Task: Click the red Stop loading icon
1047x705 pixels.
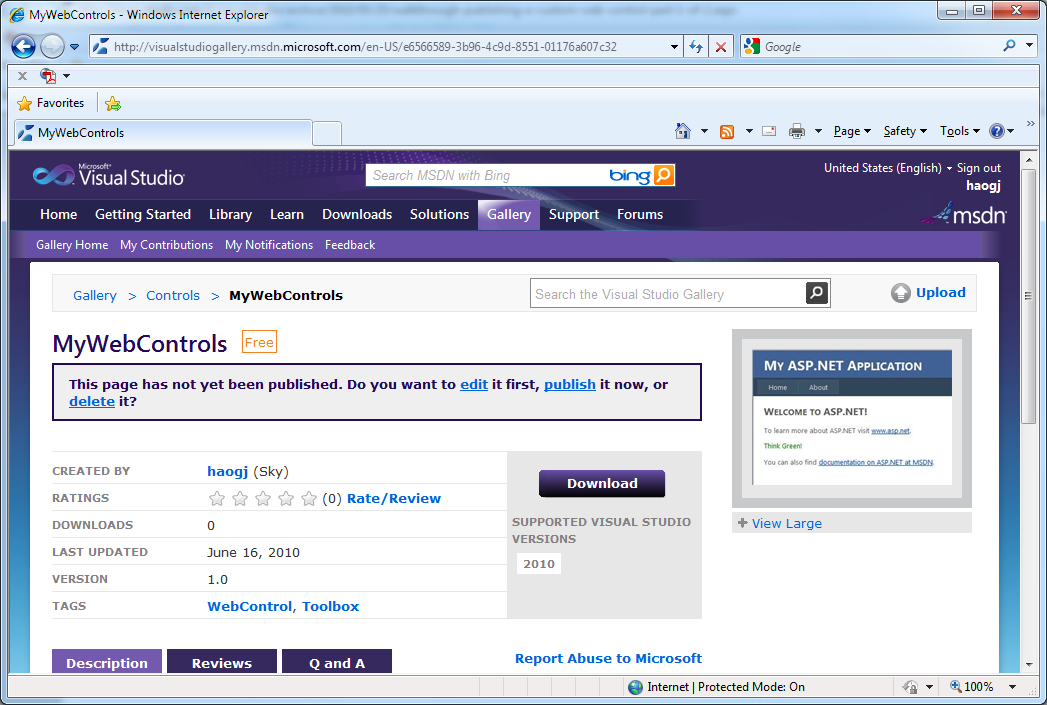Action: (720, 47)
